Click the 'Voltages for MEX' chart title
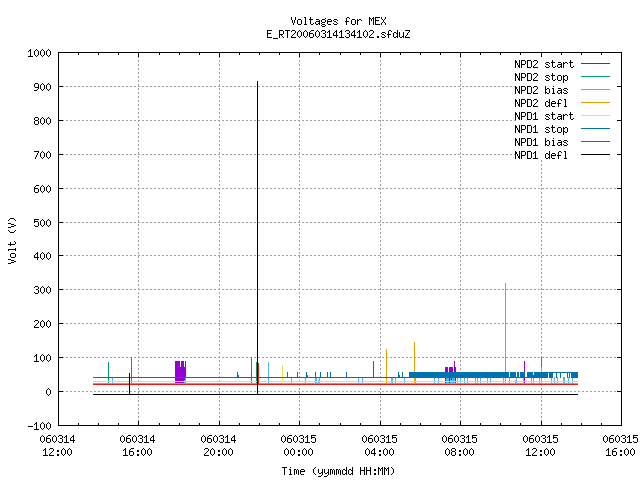 (x=338, y=21)
